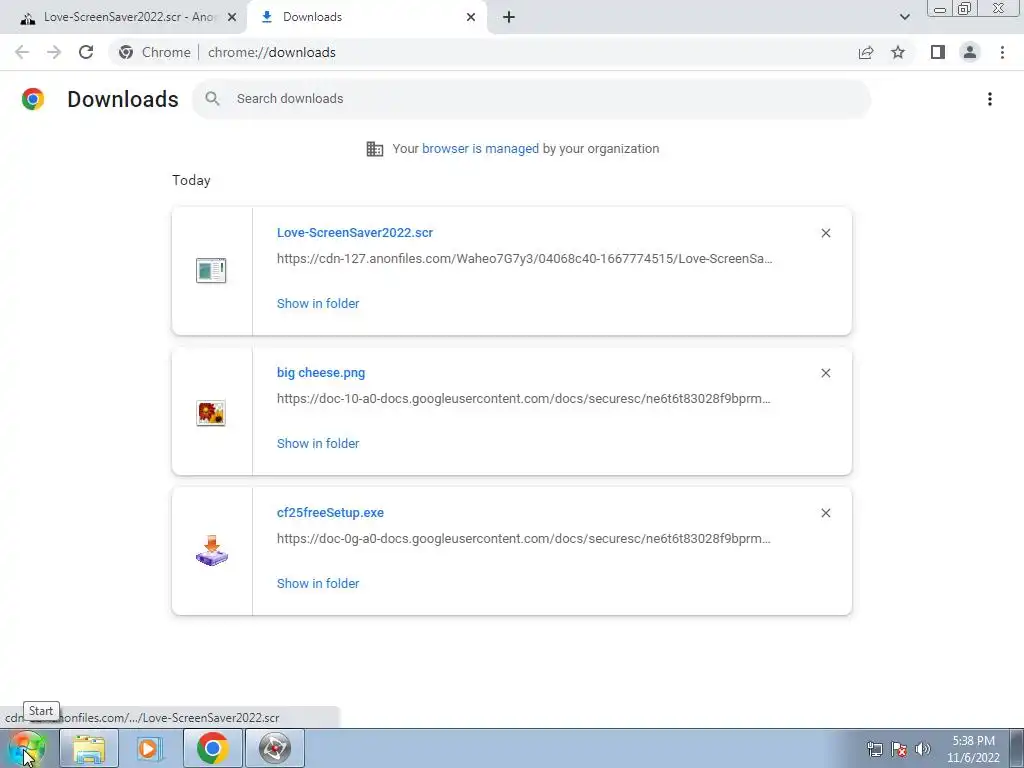Click the search magnifier icon in Downloads

click(x=212, y=99)
